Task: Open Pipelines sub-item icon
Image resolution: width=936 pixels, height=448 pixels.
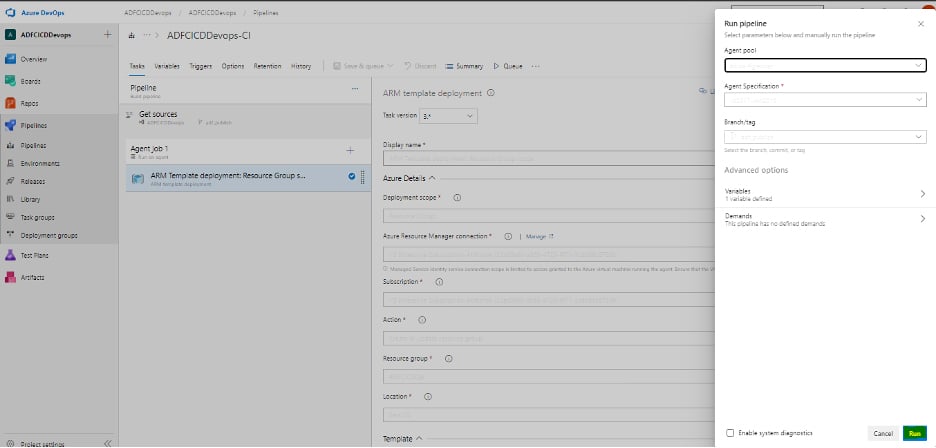Action: [x=10, y=145]
